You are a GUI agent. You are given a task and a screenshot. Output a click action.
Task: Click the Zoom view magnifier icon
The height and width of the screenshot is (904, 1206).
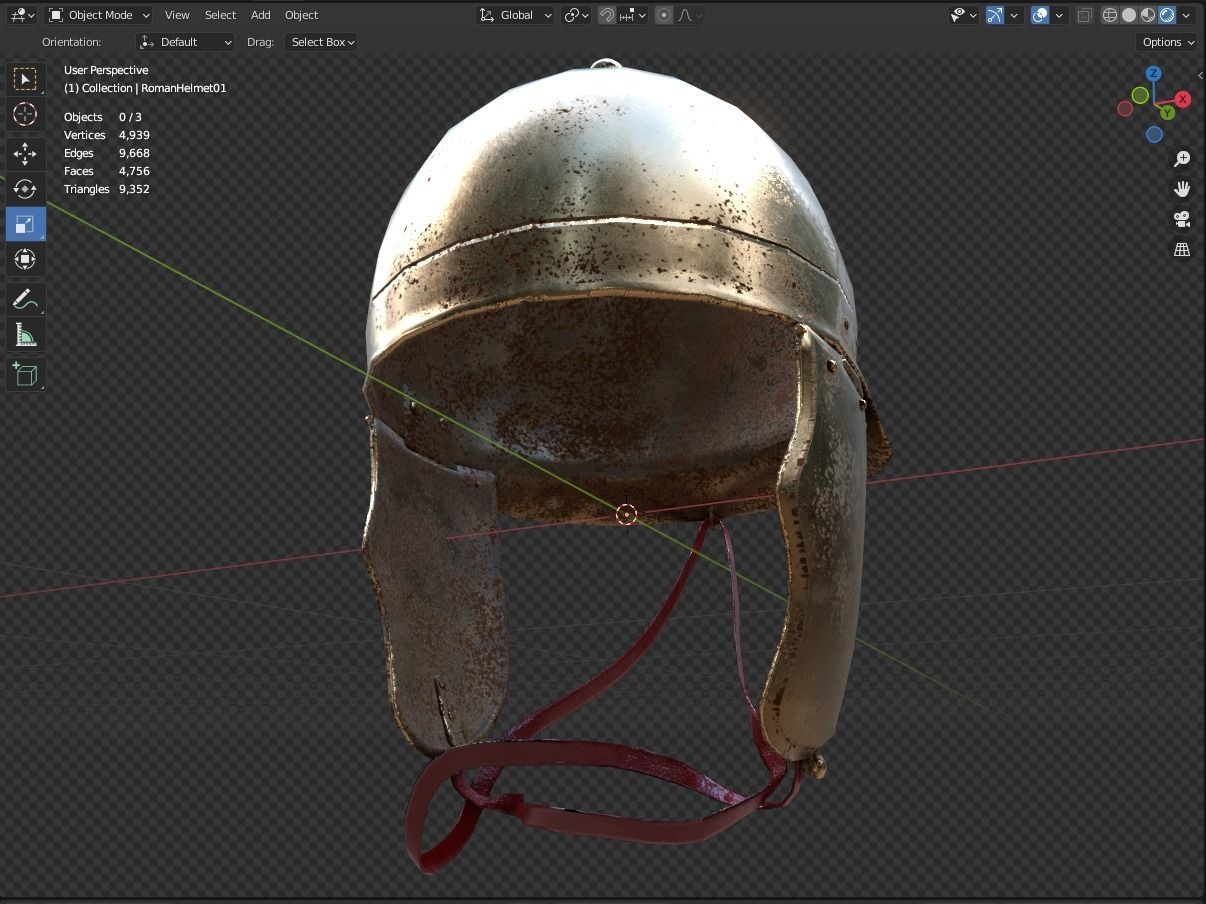(x=1182, y=159)
